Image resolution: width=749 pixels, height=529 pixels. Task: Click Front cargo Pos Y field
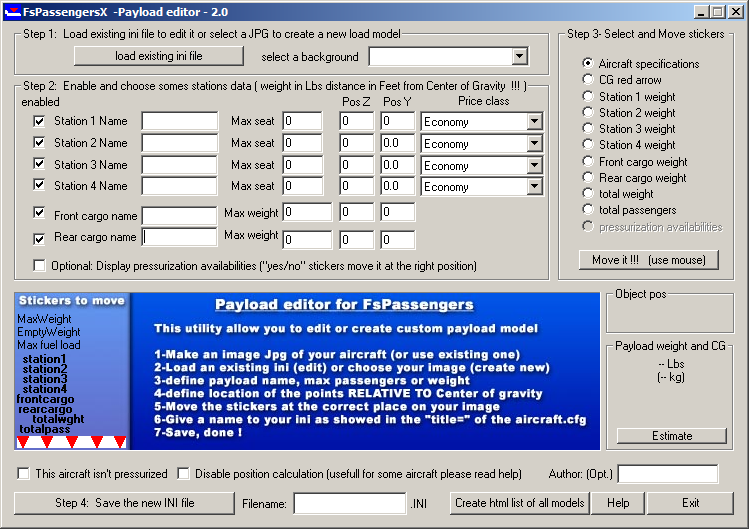click(397, 212)
